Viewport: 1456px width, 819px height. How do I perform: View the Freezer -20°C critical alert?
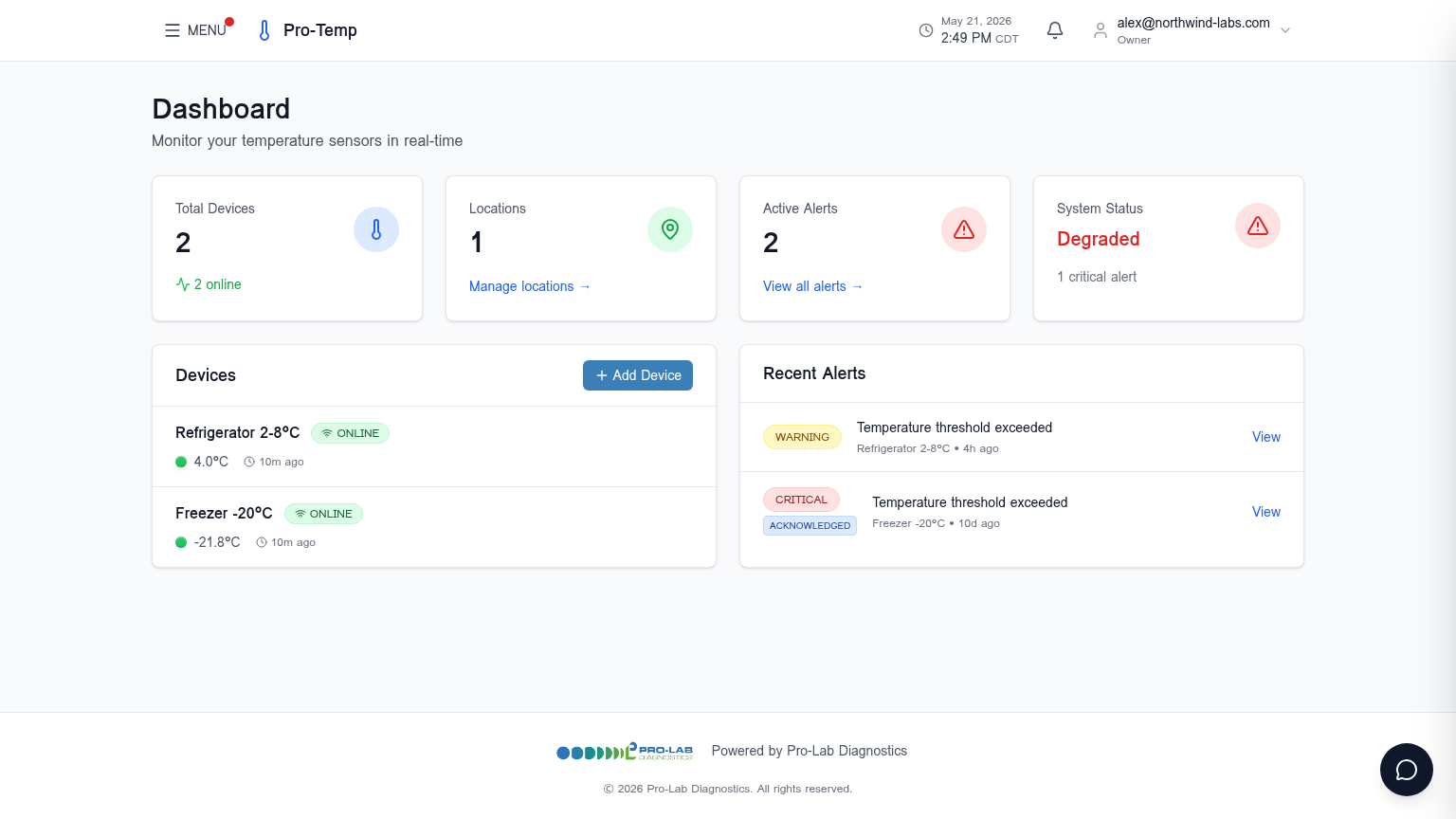[x=1265, y=512]
